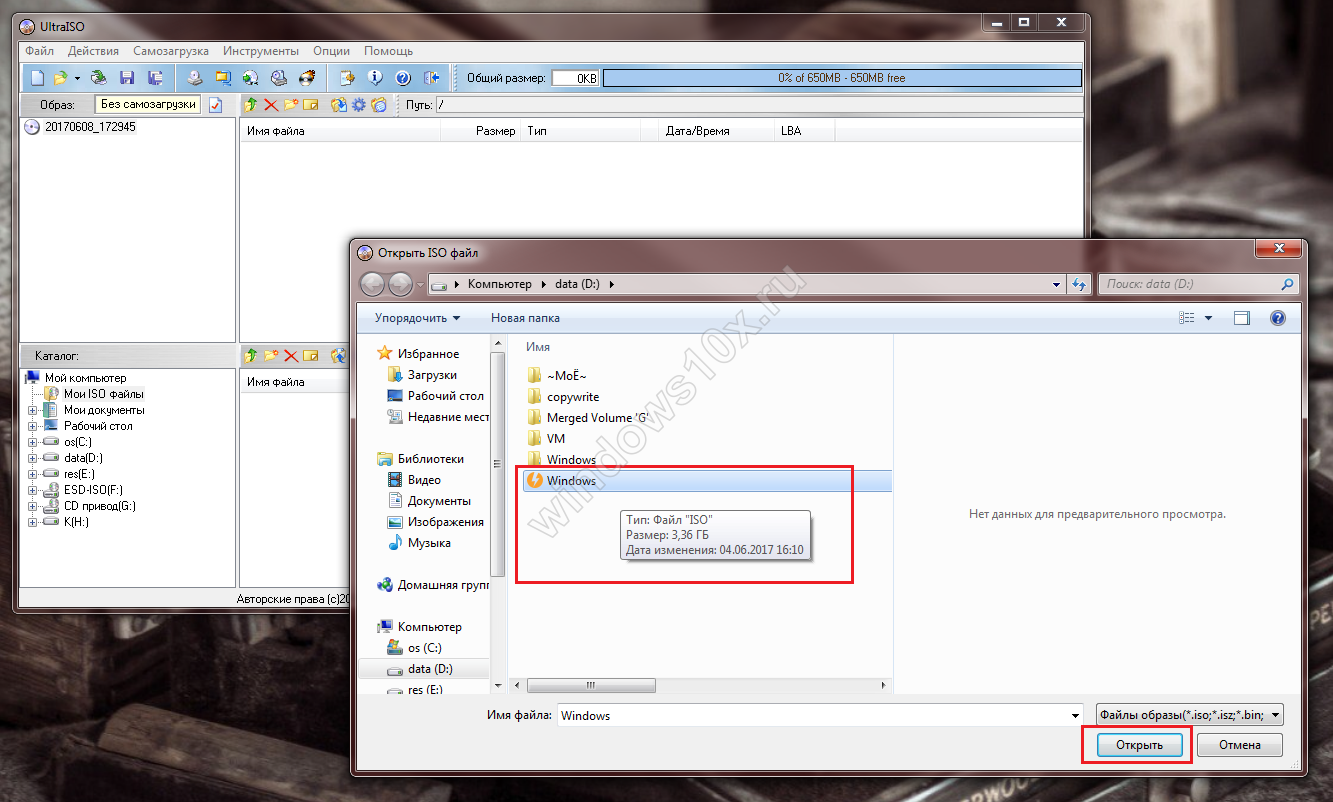This screenshot has width=1333, height=802.
Task: Open the Файлы образы file type dropdown
Action: tap(1190, 715)
